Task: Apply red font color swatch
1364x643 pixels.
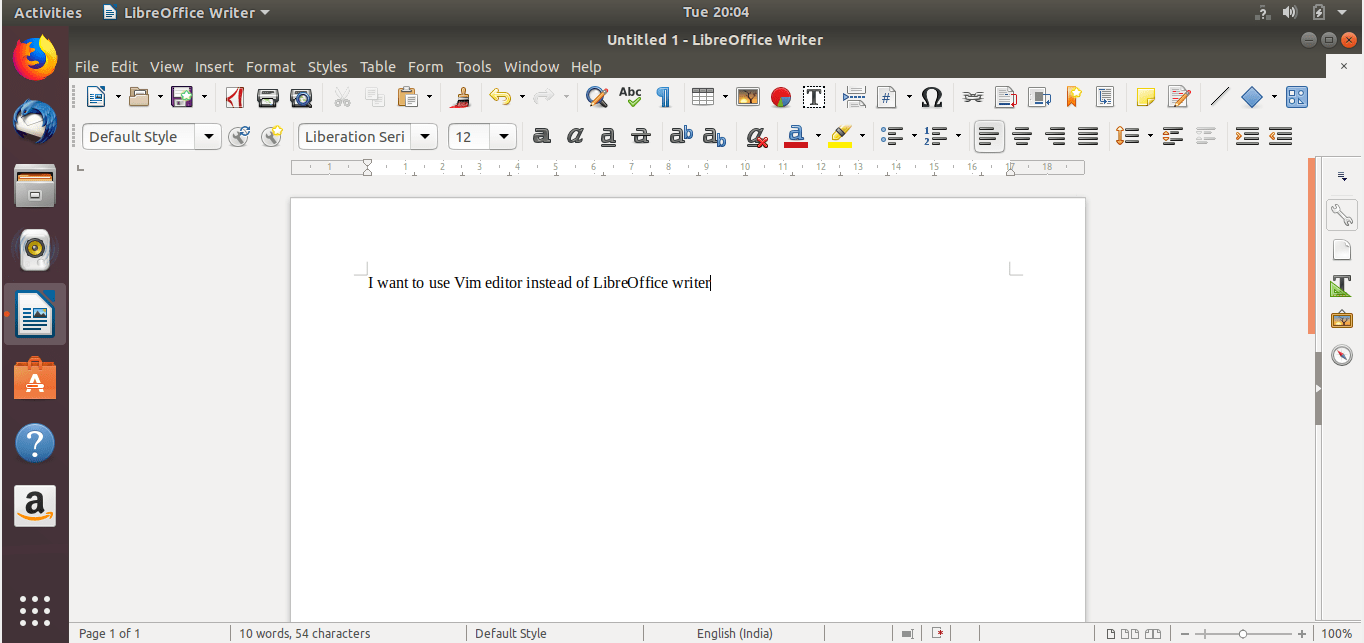Action: click(x=796, y=136)
